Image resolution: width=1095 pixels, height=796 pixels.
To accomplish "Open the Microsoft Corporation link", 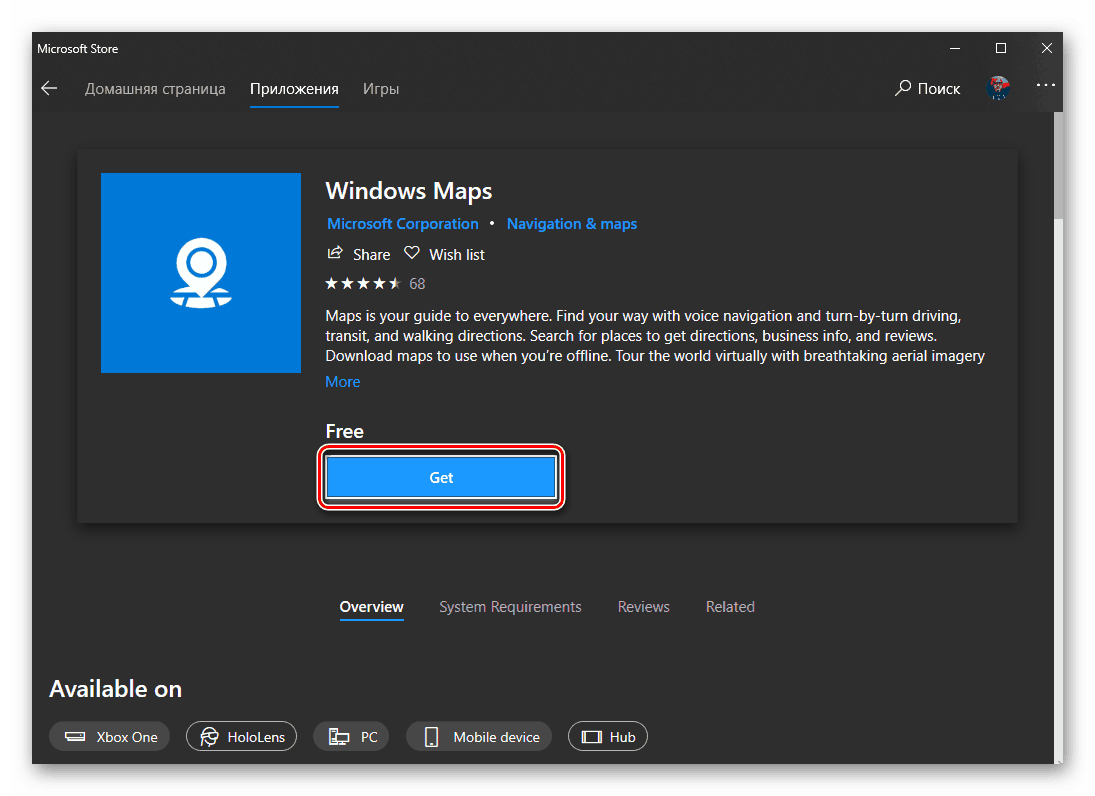I will click(x=402, y=223).
